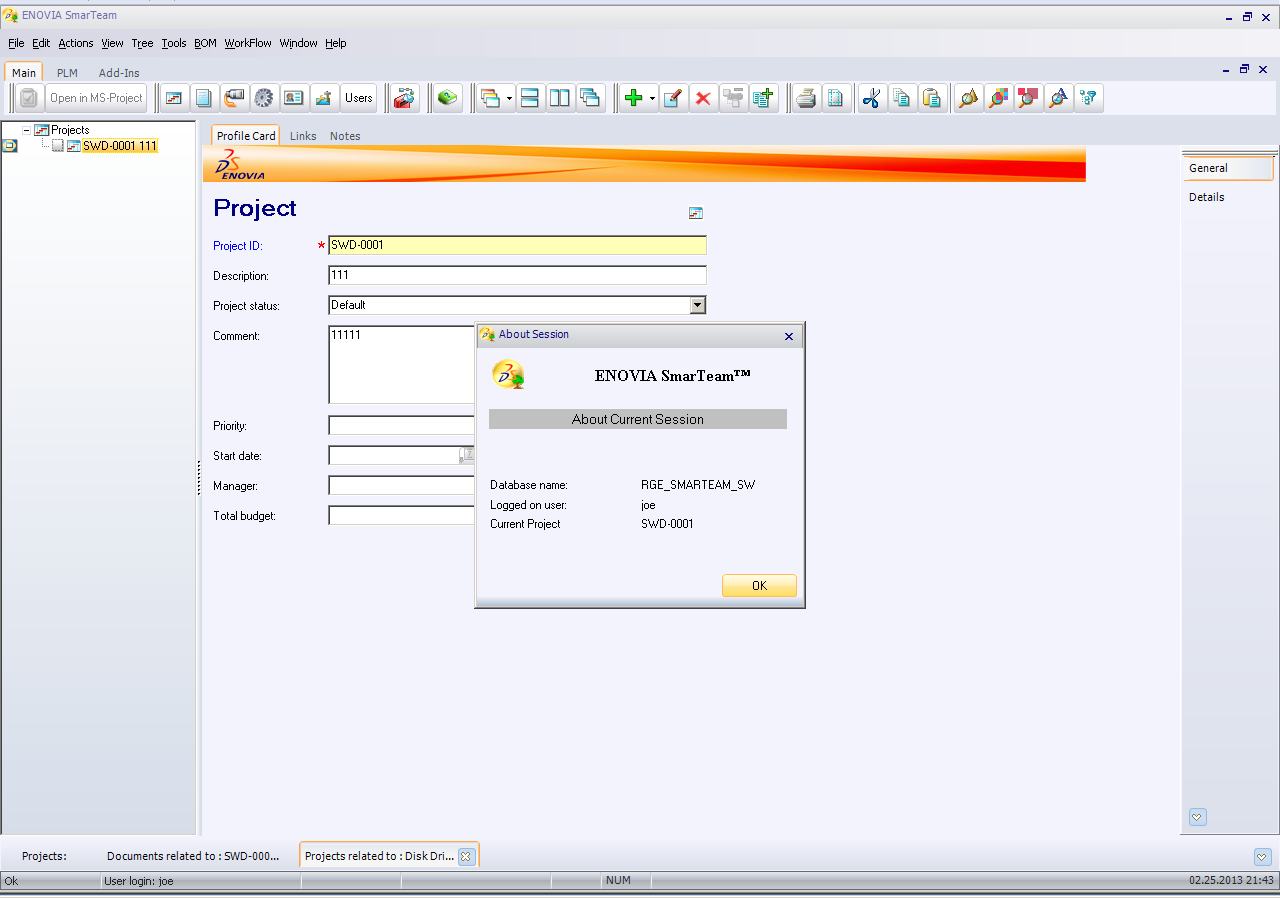Click the Description field containing 111
The height and width of the screenshot is (898, 1280).
(517, 275)
